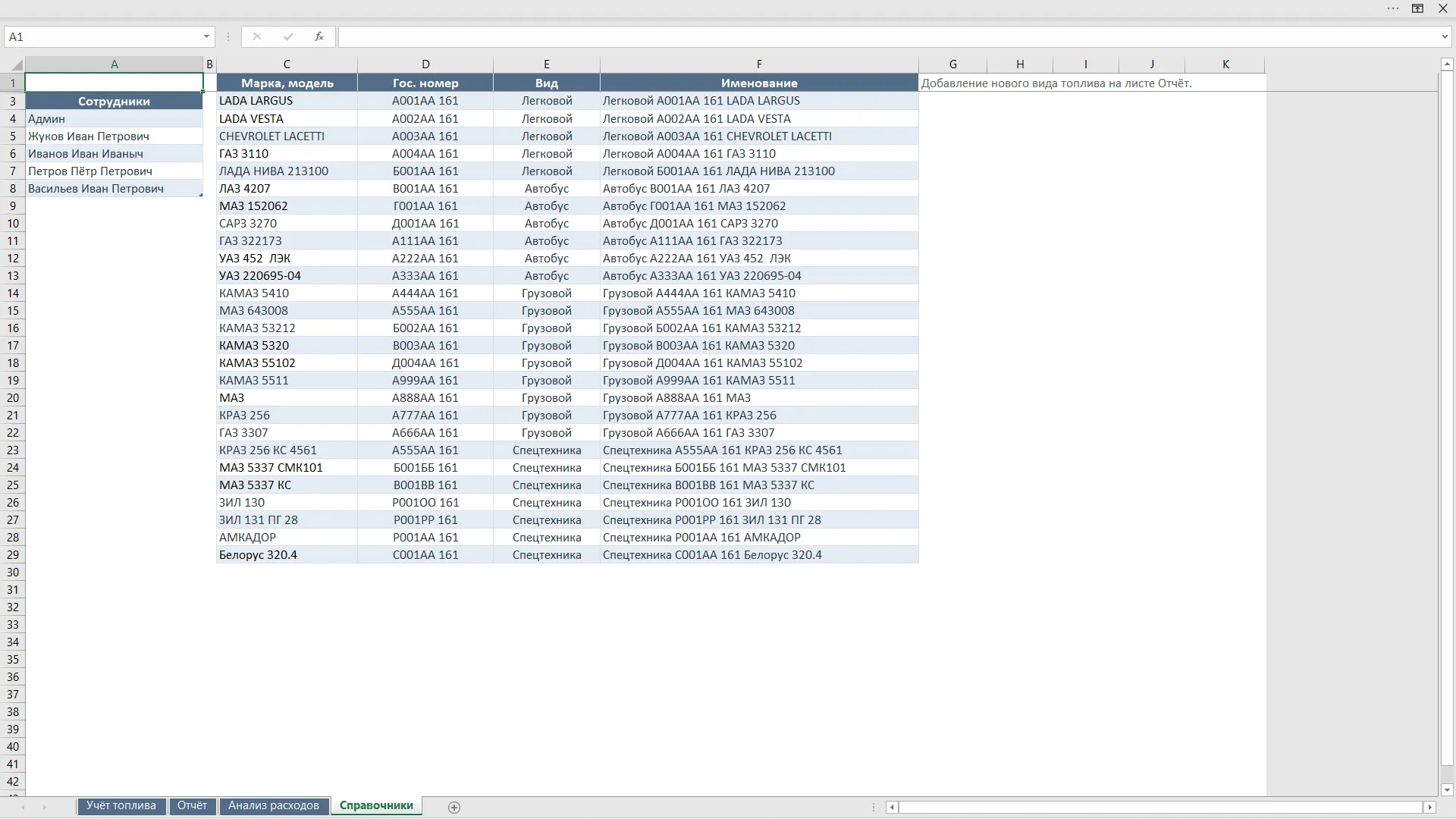The width and height of the screenshot is (1456, 819).
Task: Click the next sheet navigation arrow
Action: 44,808
